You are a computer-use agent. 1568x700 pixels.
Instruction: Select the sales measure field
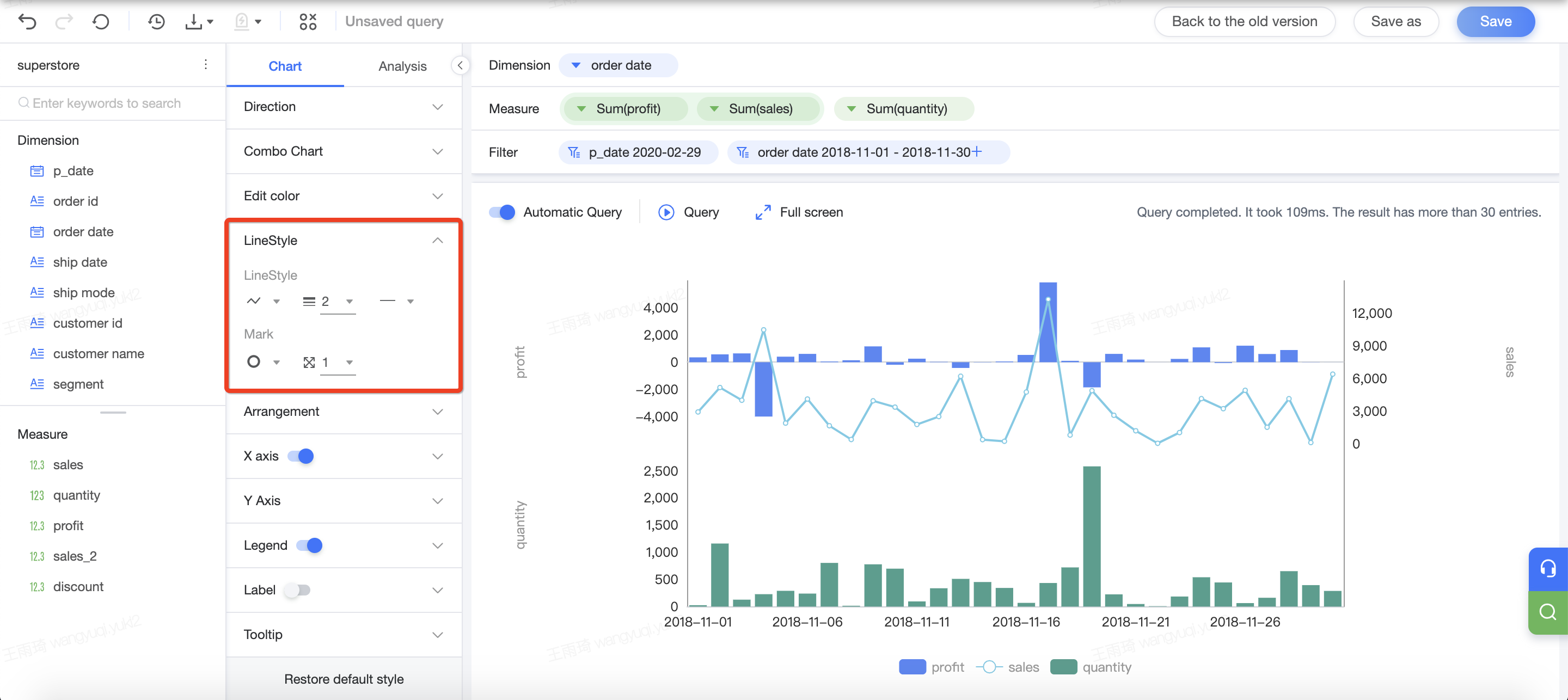tap(56, 465)
